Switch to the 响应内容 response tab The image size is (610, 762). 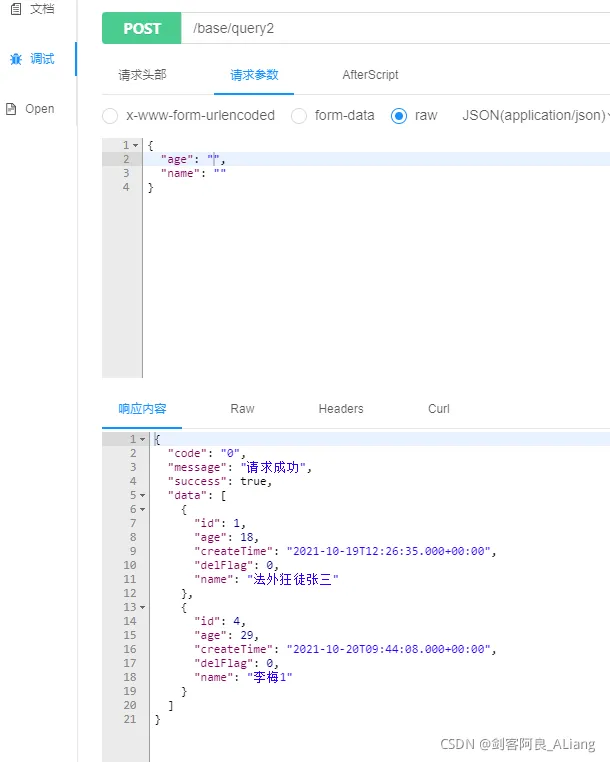click(142, 409)
